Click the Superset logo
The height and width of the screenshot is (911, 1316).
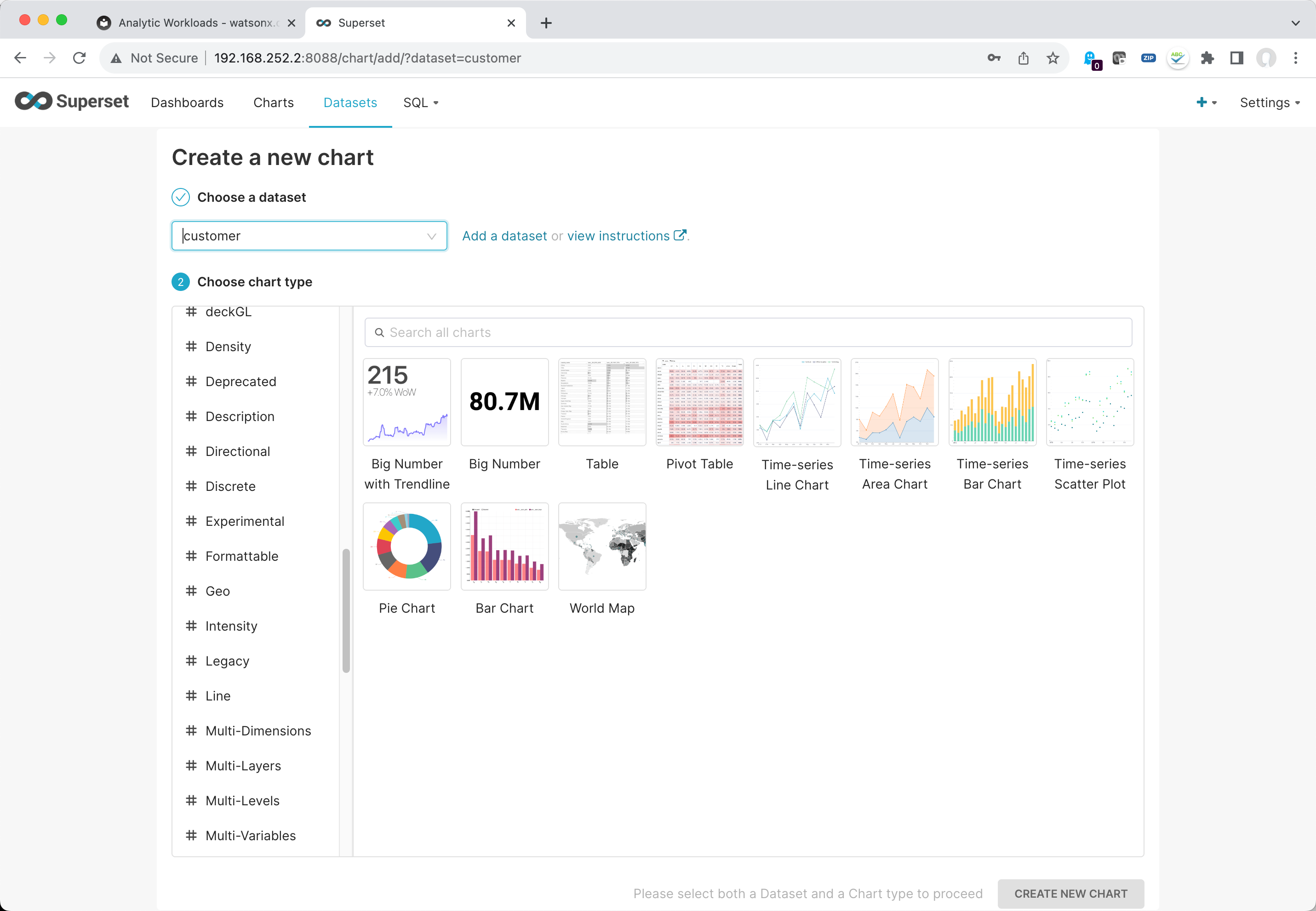[72, 102]
